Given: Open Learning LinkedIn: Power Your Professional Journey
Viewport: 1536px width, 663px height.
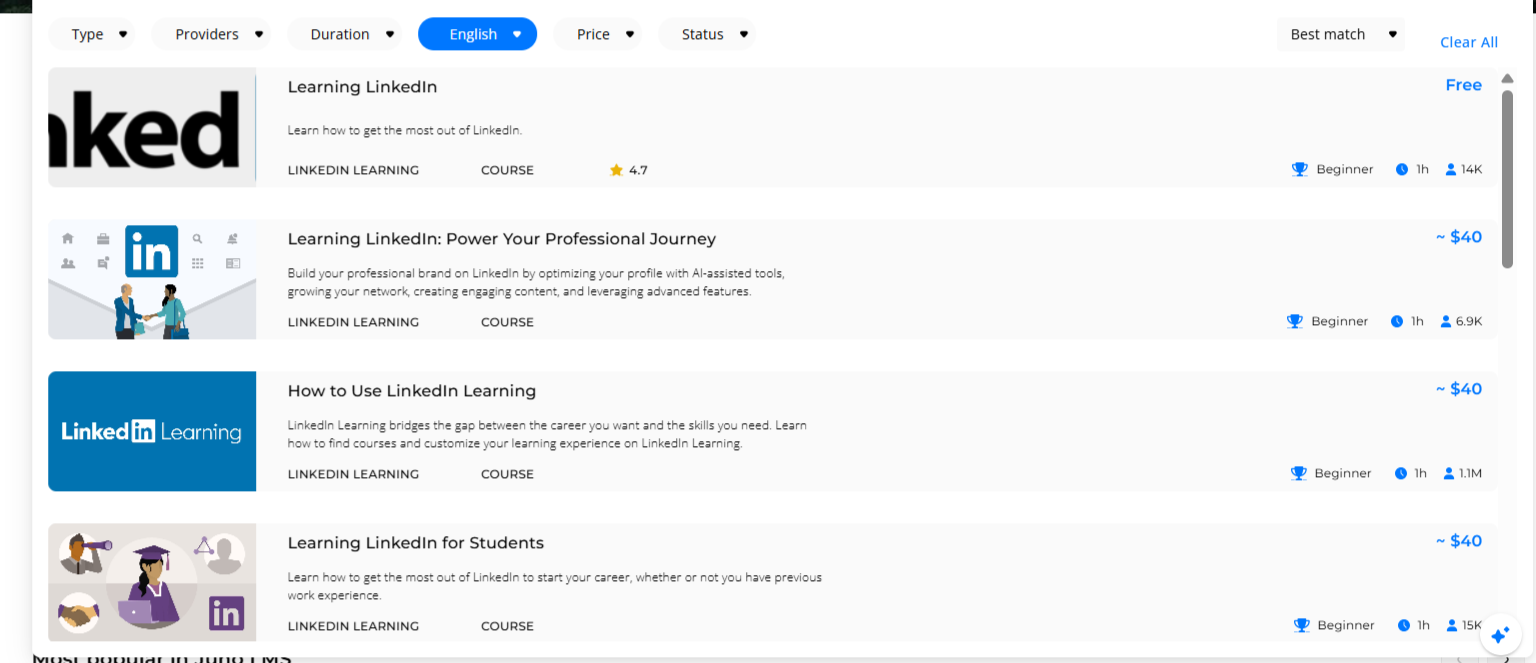Looking at the screenshot, I should pyautogui.click(x=502, y=239).
